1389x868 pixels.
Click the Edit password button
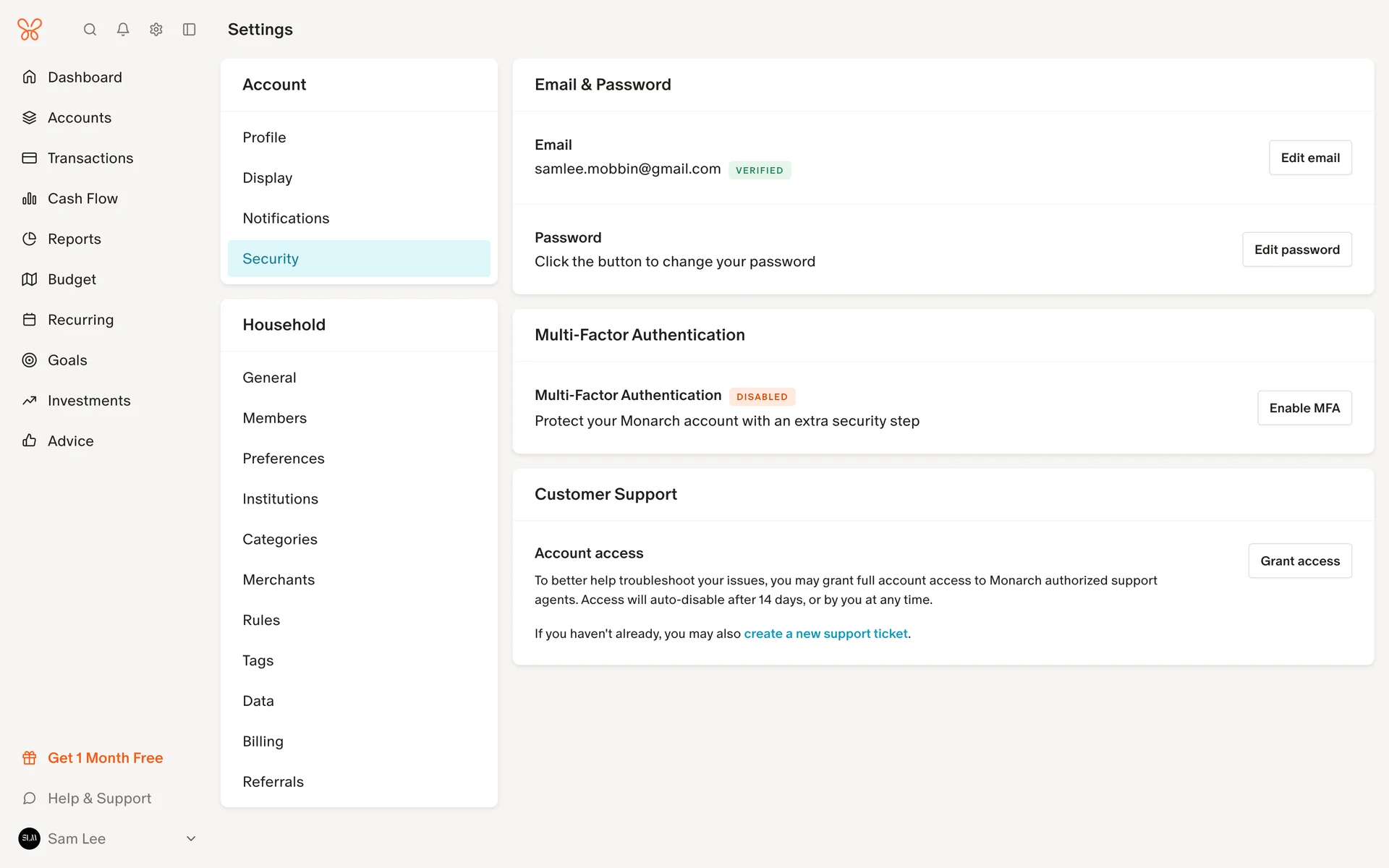click(1296, 250)
